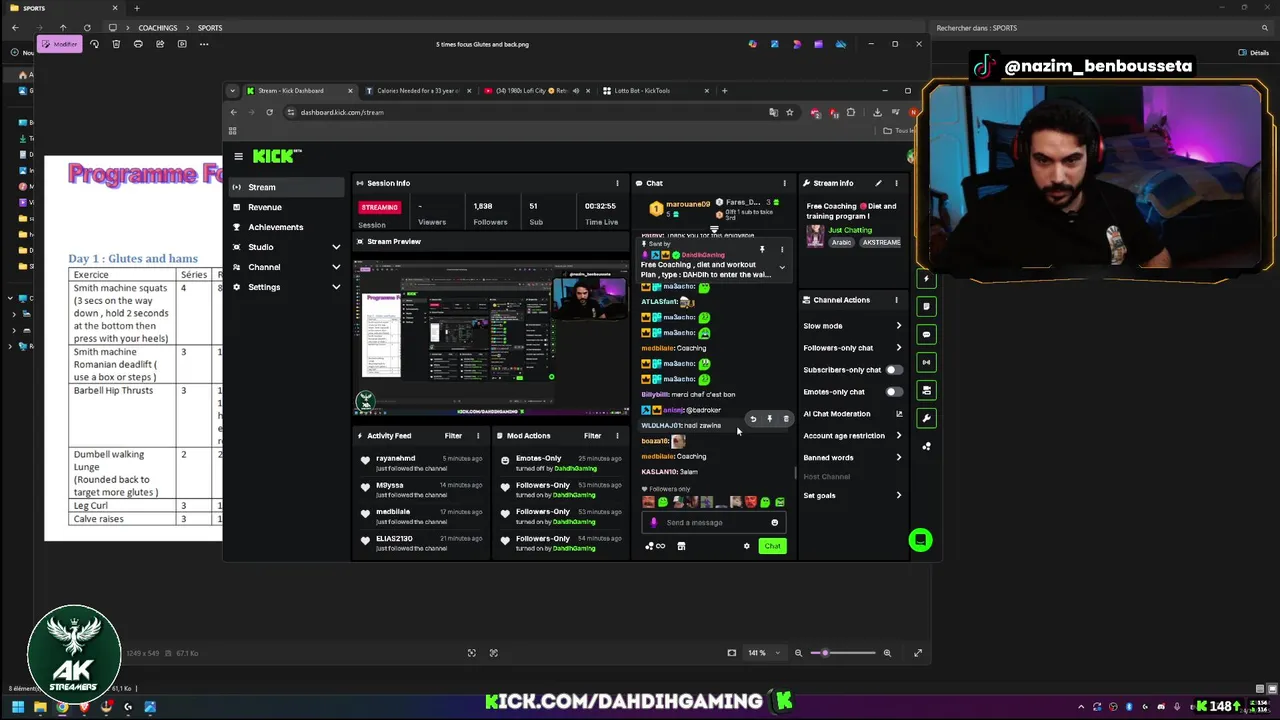Print image from Photos toolbar
This screenshot has height=720, width=1280.
(x=138, y=44)
